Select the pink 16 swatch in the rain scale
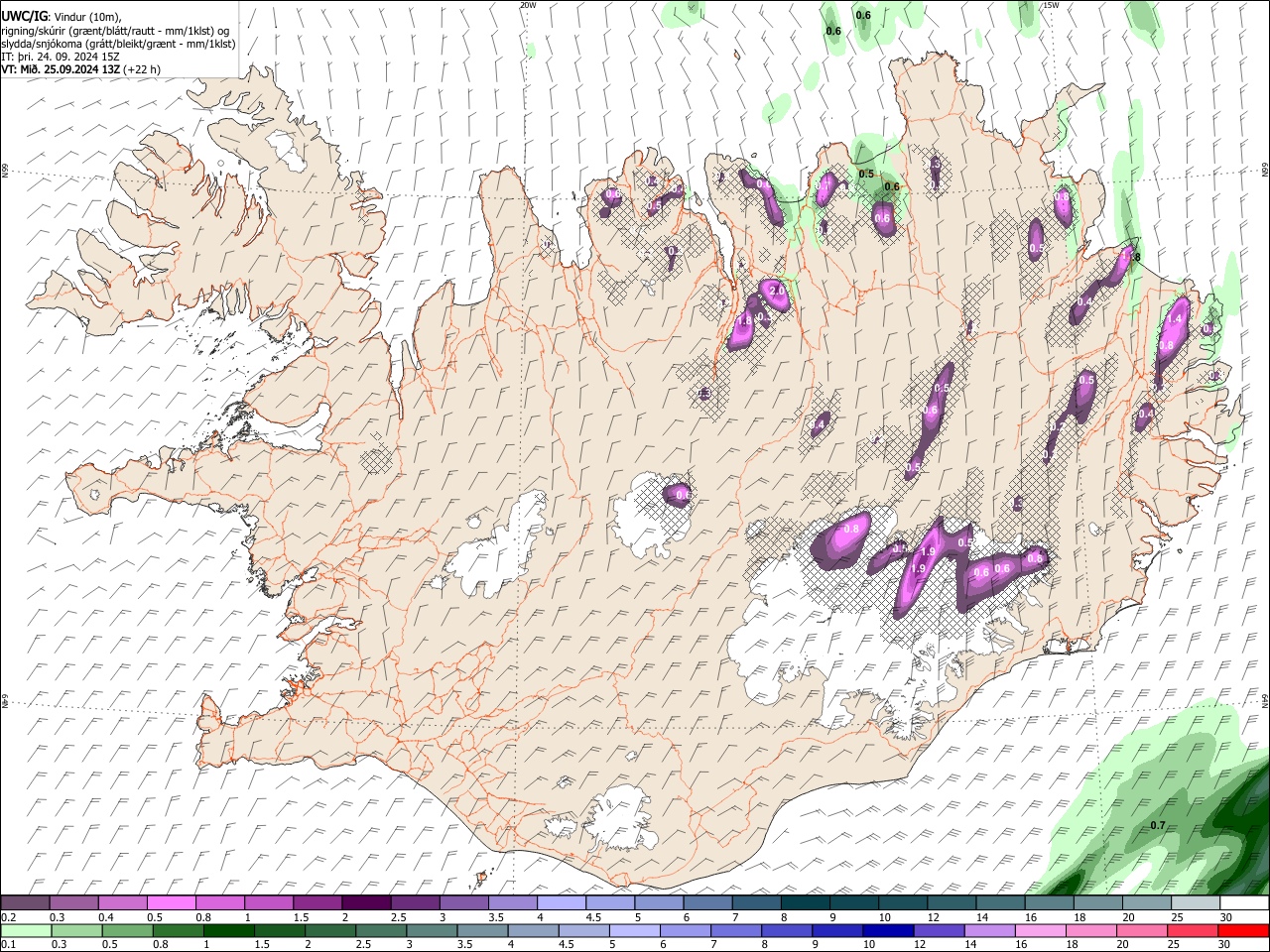The image size is (1270, 952). pos(1040,931)
